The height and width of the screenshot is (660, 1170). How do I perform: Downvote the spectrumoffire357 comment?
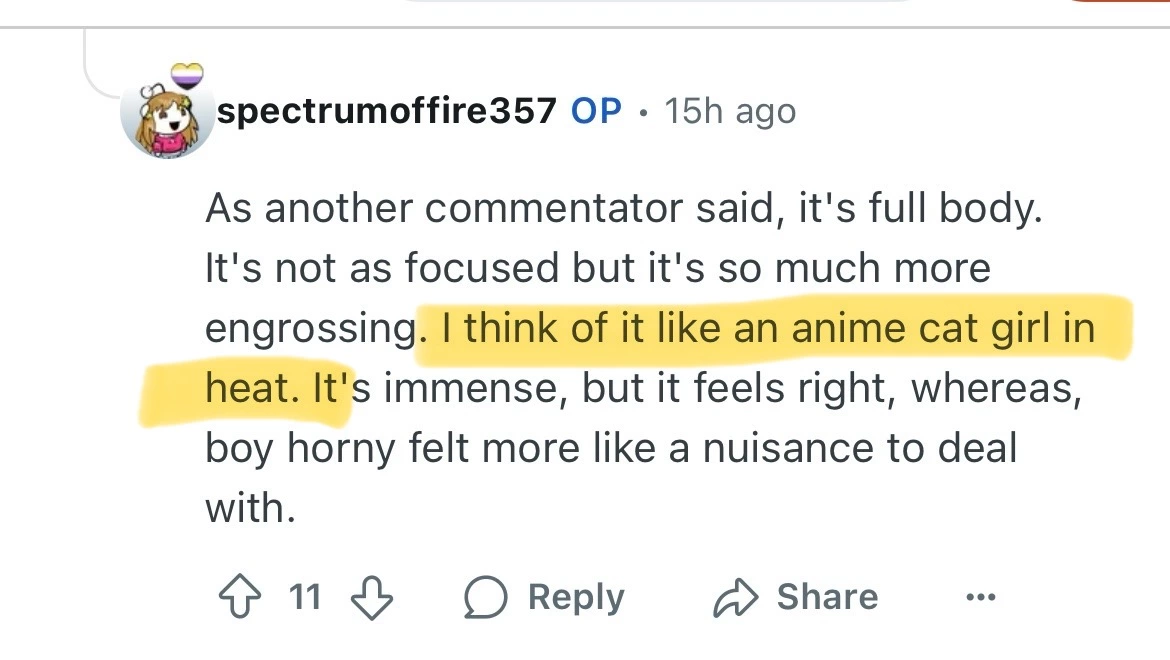click(371, 597)
